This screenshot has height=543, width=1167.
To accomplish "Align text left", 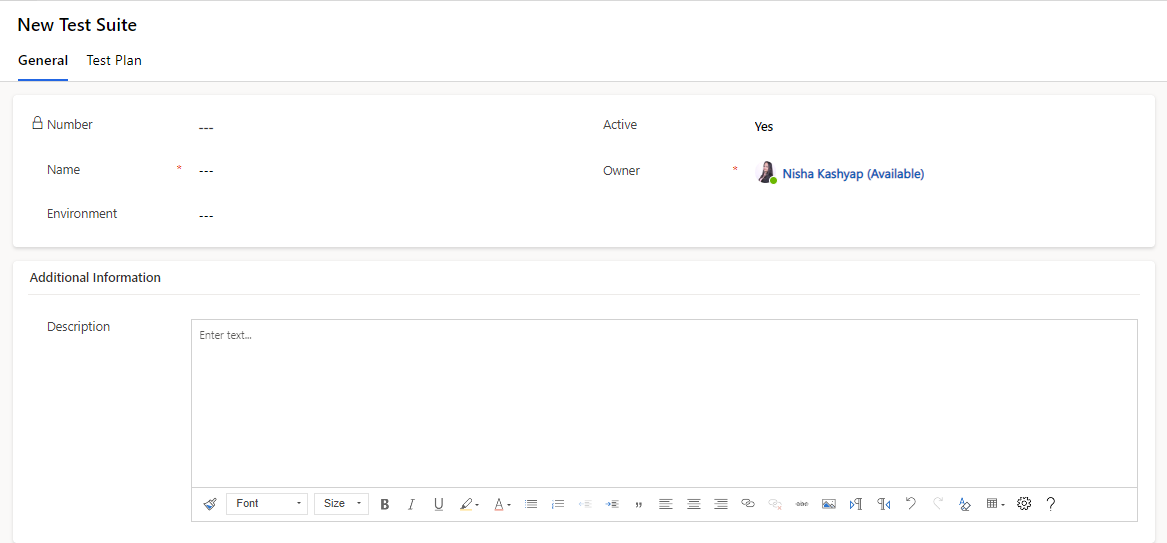I will click(666, 504).
